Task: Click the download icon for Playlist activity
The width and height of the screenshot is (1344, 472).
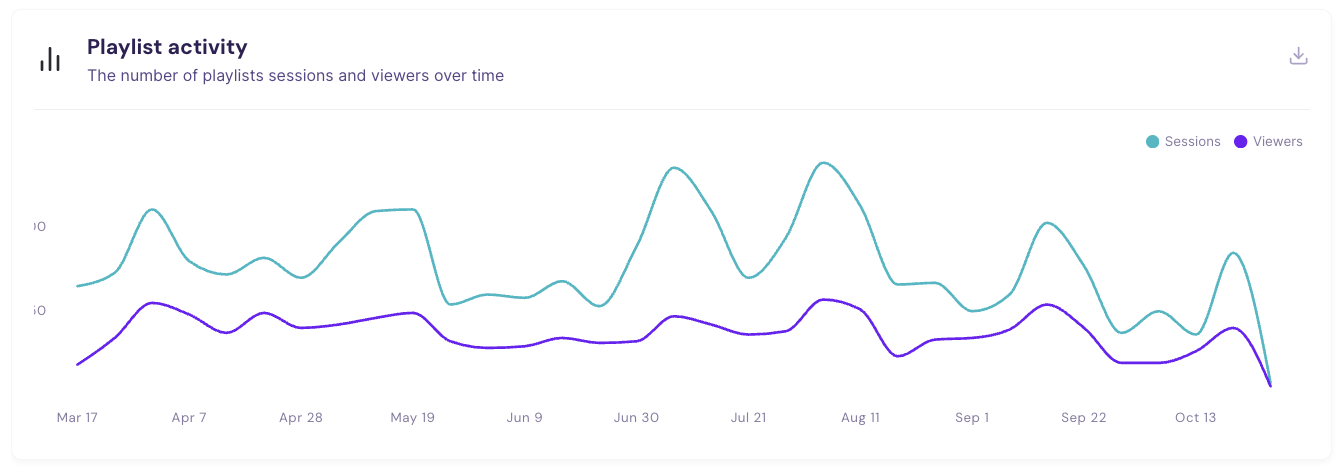Action: 1298,56
